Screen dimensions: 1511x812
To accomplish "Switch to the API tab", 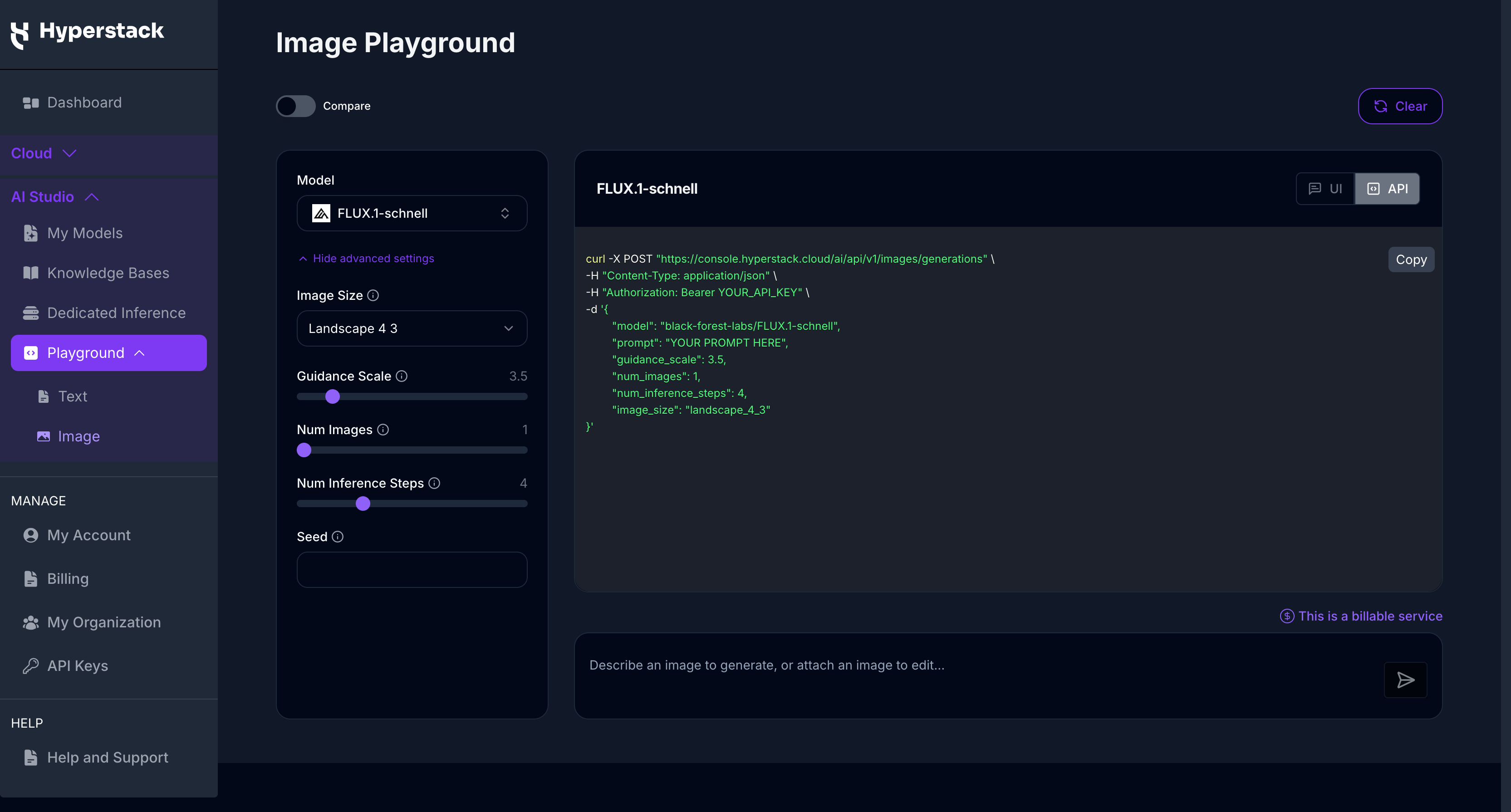I will [1387, 189].
